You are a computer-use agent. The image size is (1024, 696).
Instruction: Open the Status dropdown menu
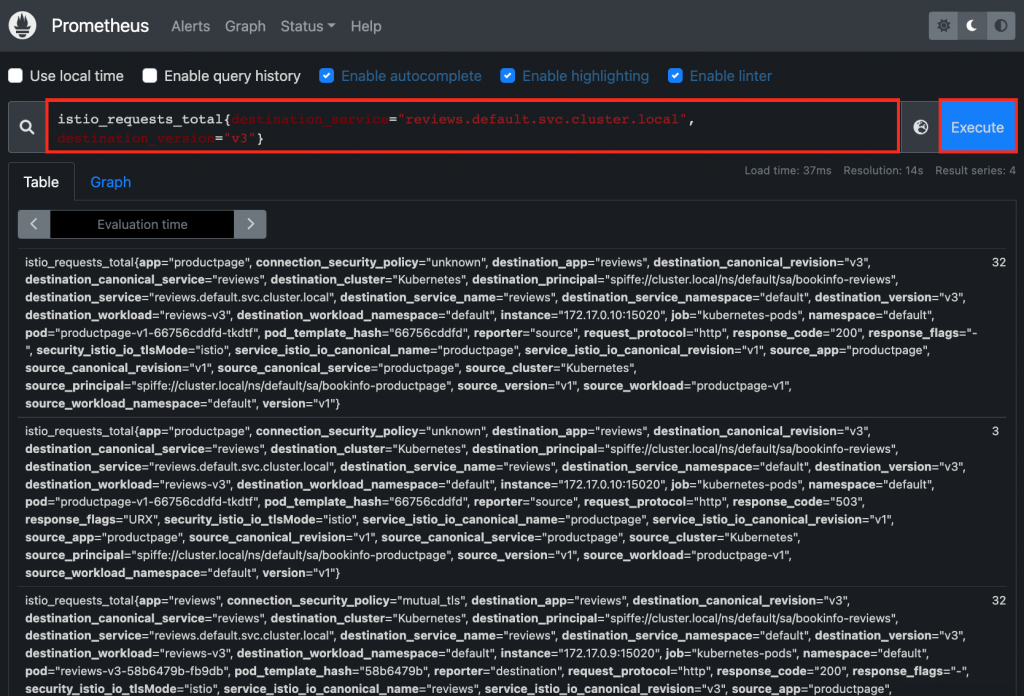[308, 26]
